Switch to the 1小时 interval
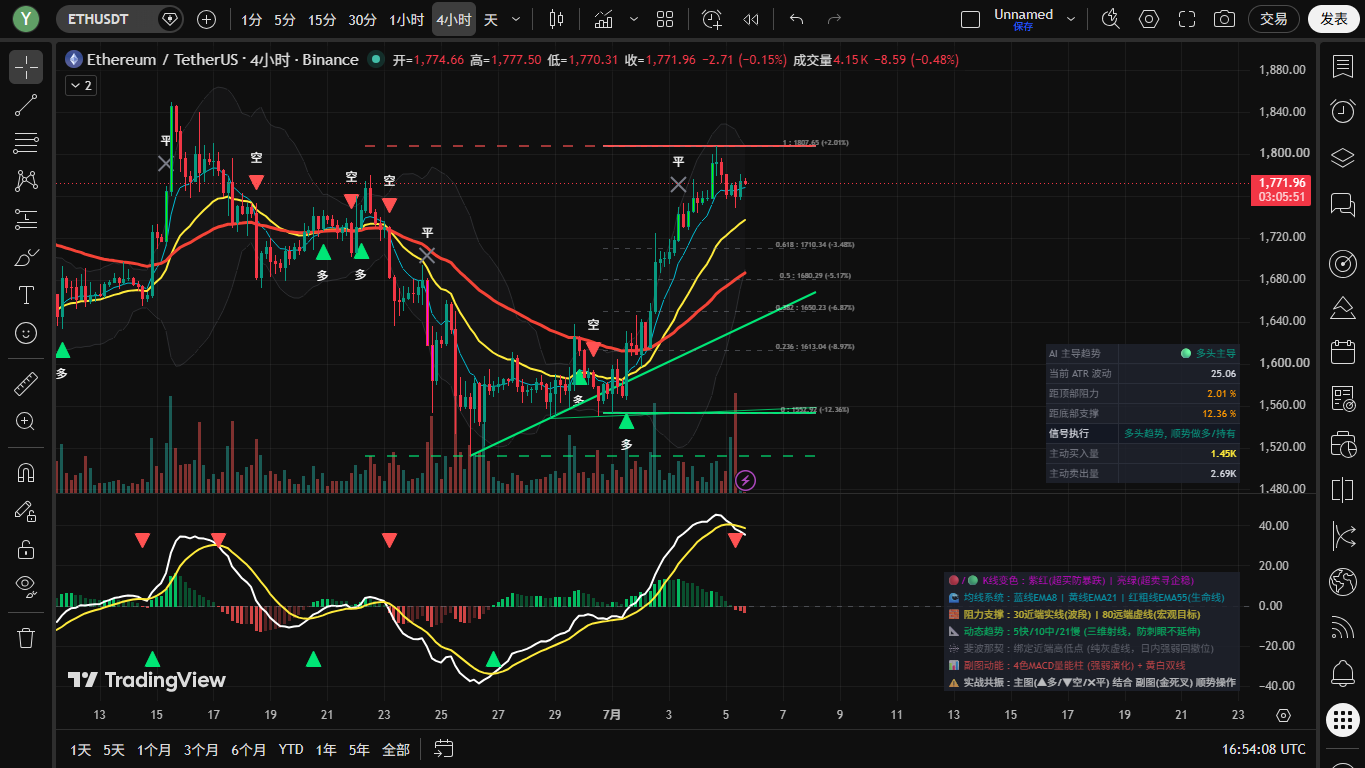Viewport: 1365px width, 768px height. click(406, 19)
